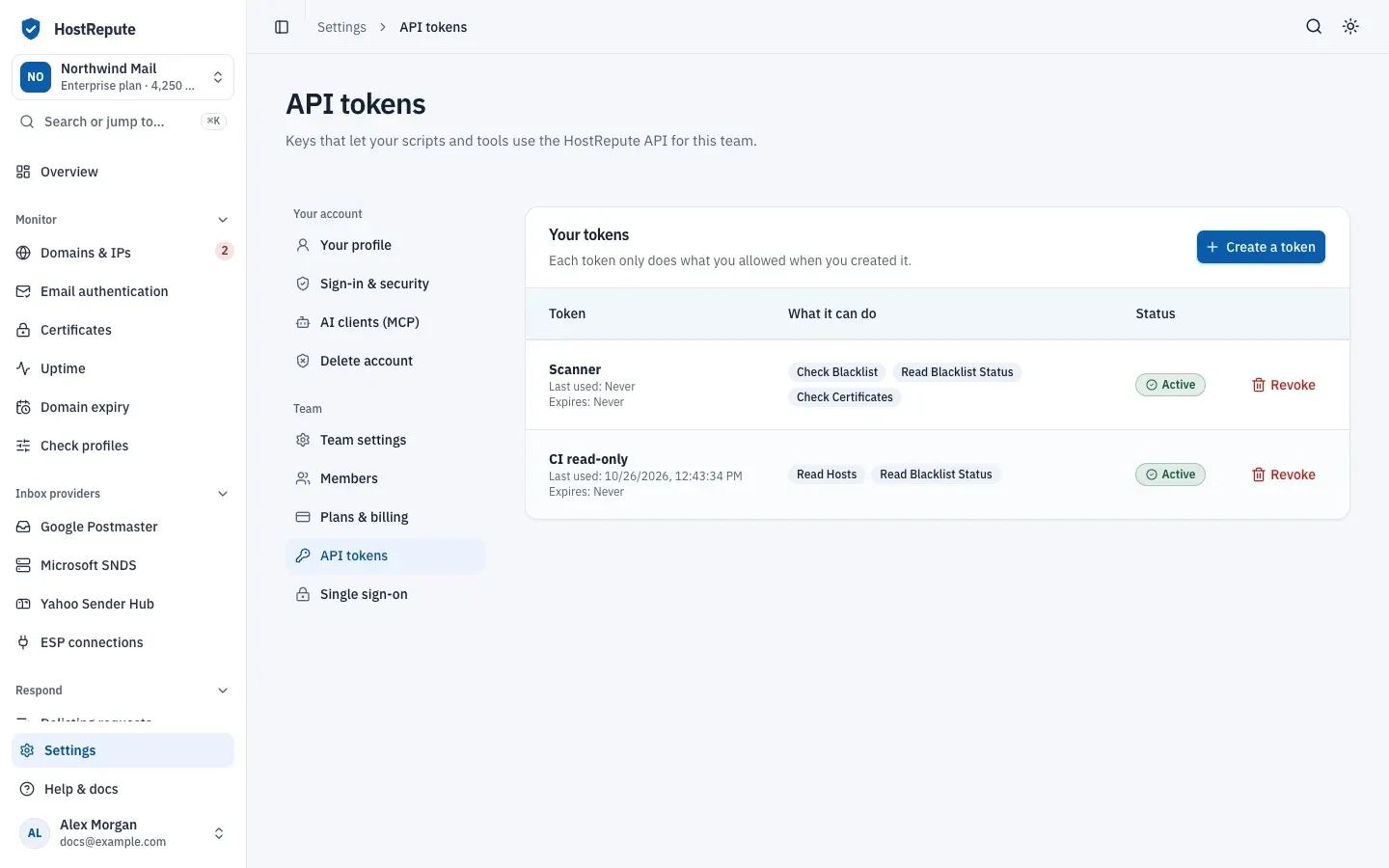Viewport: 1389px width, 868px height.
Task: Open Delete account page
Action: click(x=386, y=361)
